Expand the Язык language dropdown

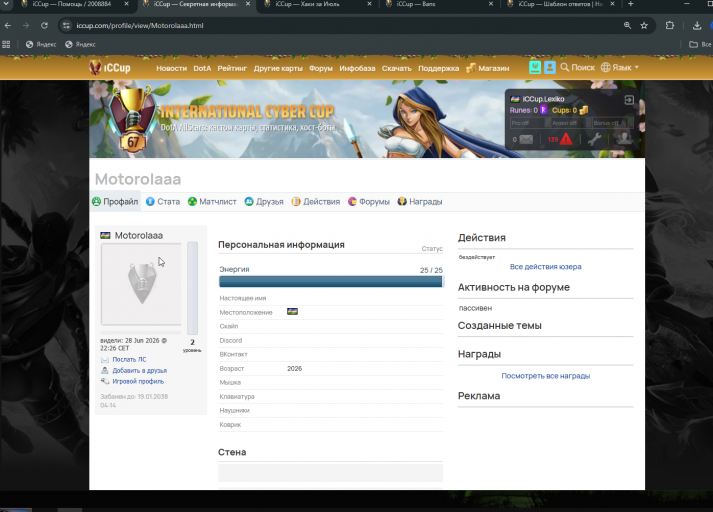pos(620,67)
